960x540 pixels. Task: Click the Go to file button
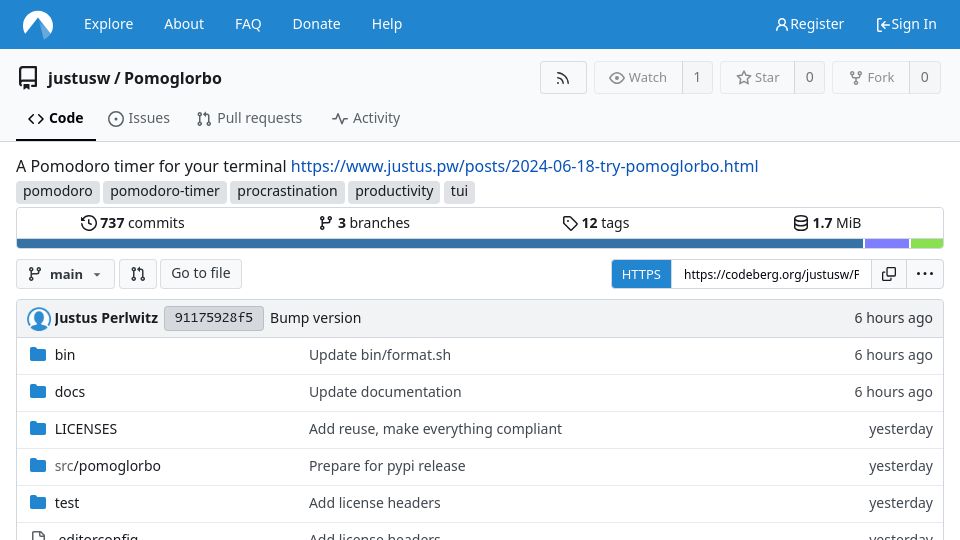click(201, 274)
